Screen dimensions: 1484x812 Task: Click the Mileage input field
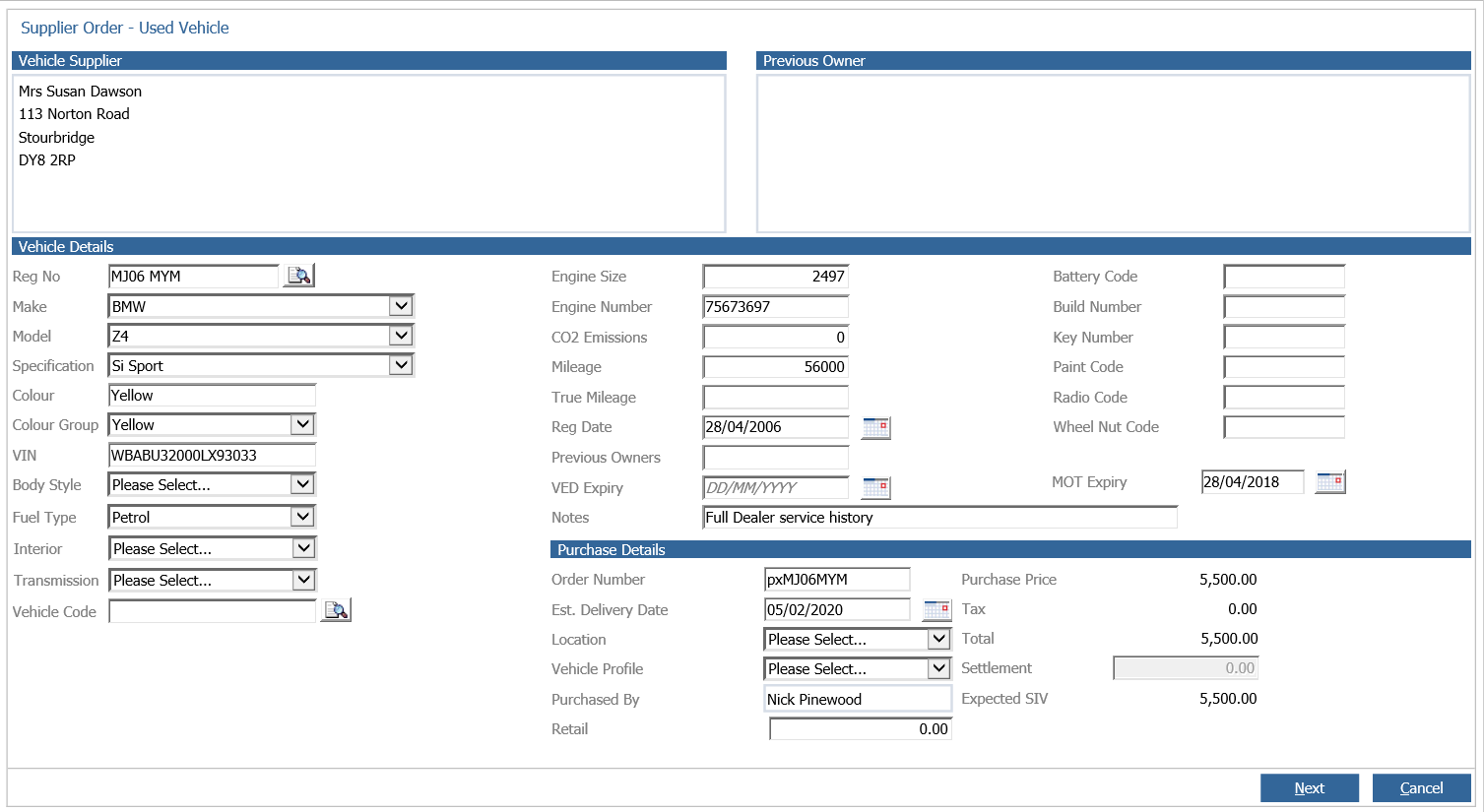point(775,367)
